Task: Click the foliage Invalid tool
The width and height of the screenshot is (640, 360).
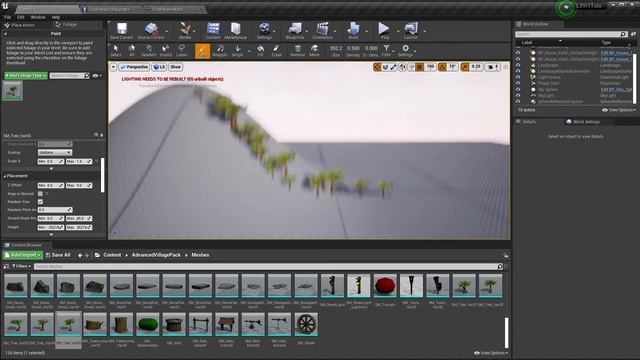Action: [x=166, y=51]
